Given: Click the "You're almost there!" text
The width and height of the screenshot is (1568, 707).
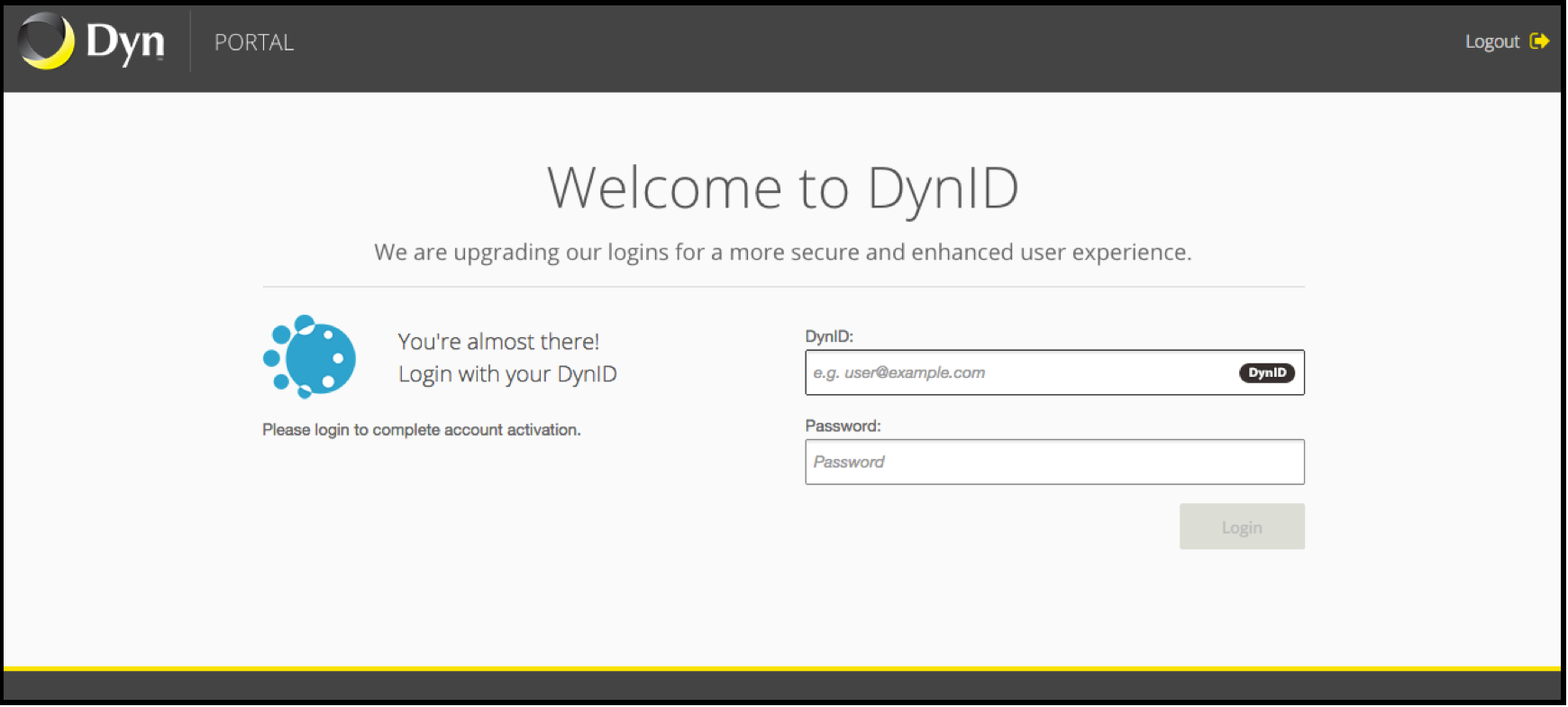Looking at the screenshot, I should tap(498, 342).
